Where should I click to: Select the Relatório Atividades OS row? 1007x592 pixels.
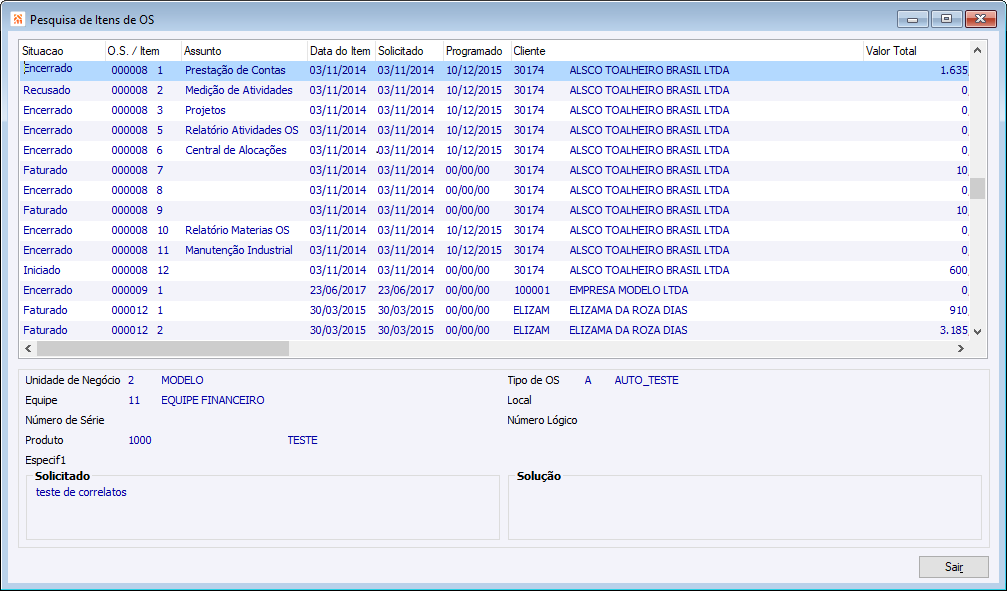(x=495, y=130)
